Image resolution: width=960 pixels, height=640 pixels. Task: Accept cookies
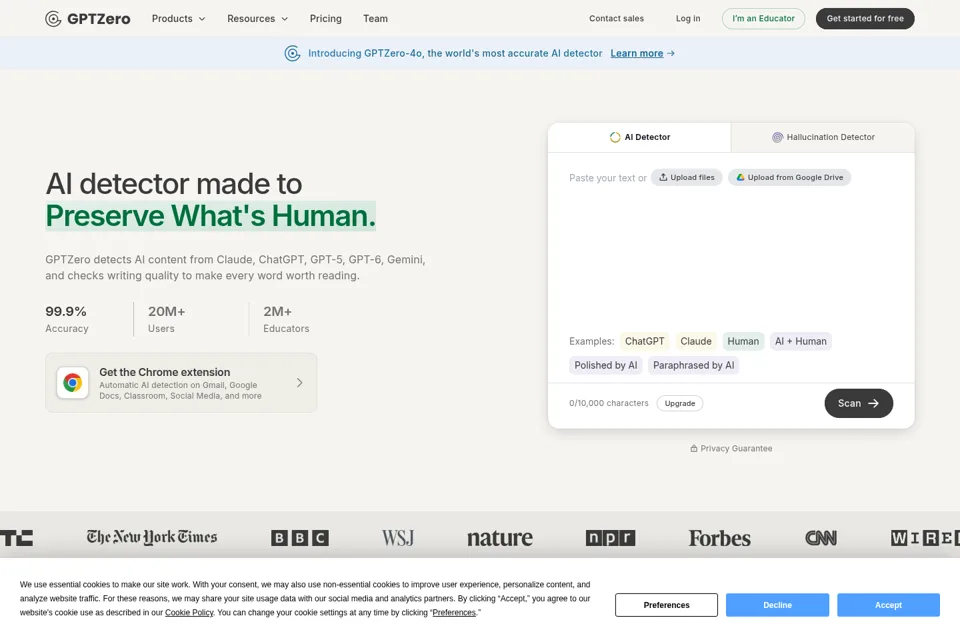click(888, 605)
